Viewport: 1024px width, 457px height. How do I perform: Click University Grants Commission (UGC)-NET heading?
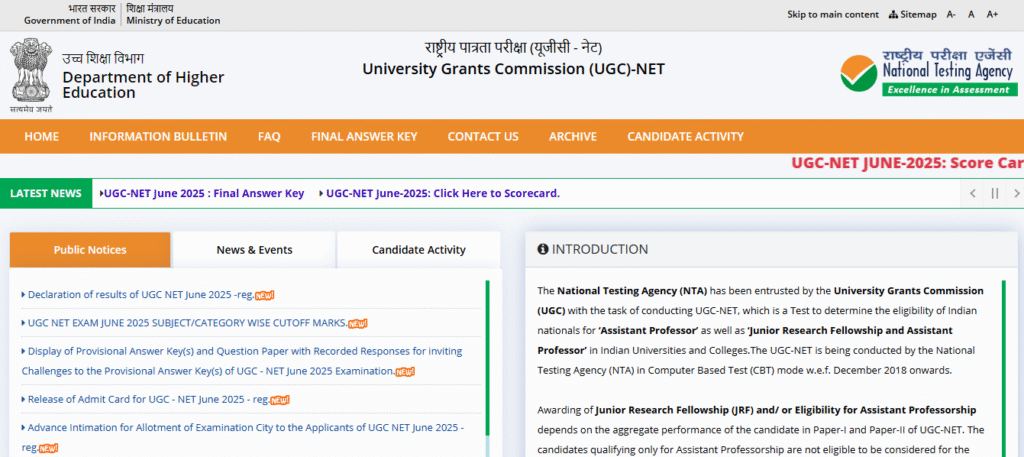(514, 69)
